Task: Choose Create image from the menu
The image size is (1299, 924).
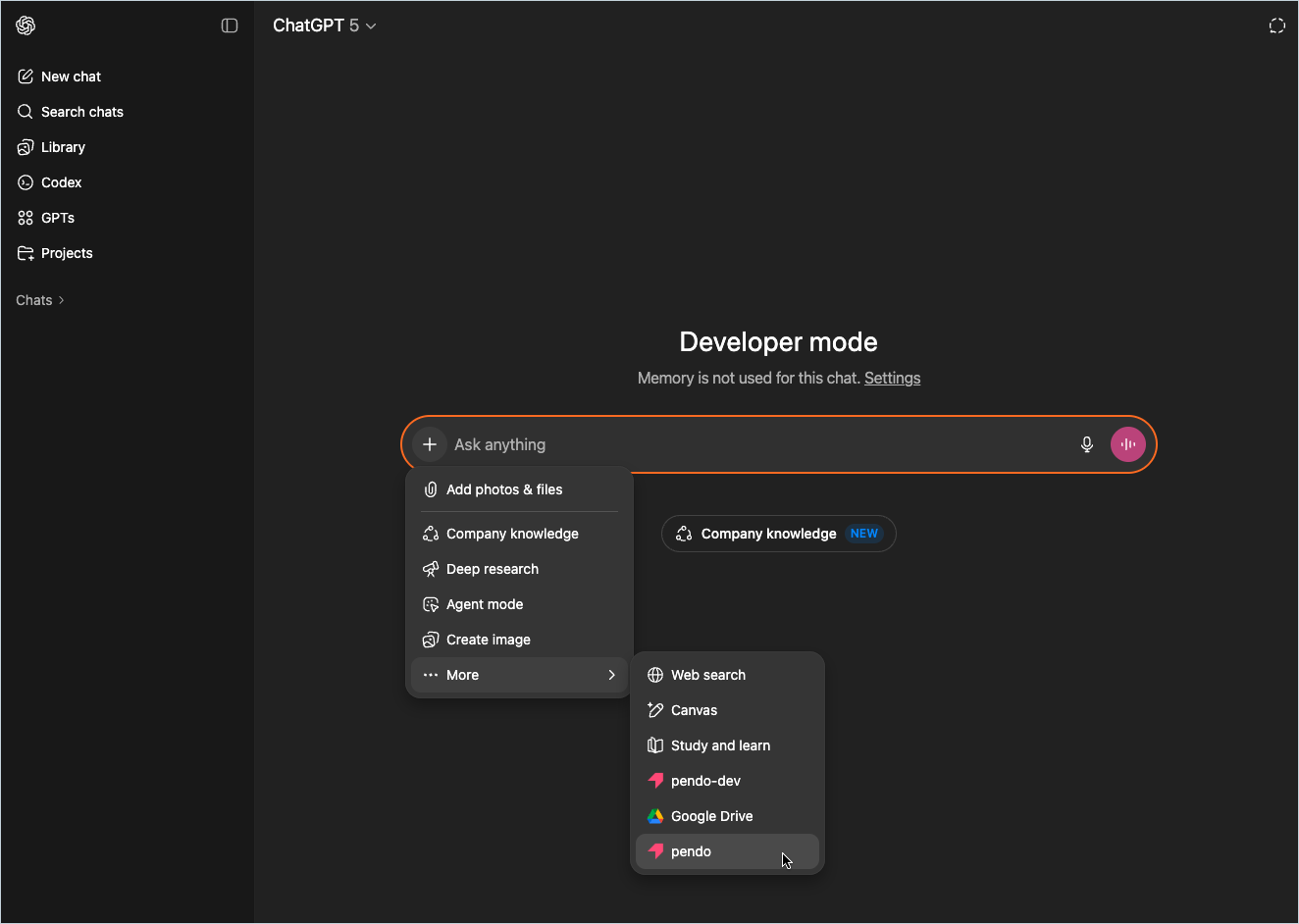Action: click(x=519, y=640)
